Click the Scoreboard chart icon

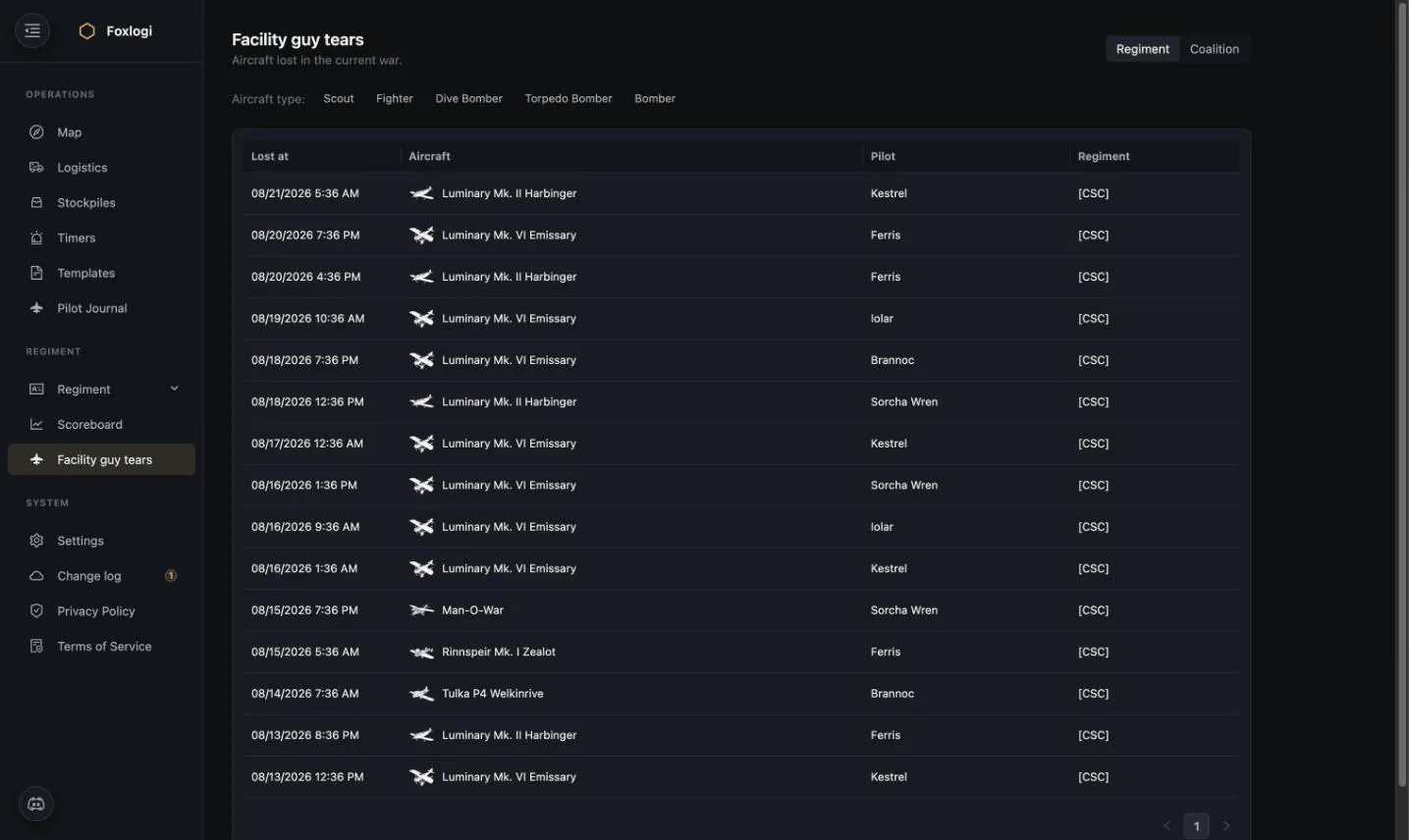(36, 425)
